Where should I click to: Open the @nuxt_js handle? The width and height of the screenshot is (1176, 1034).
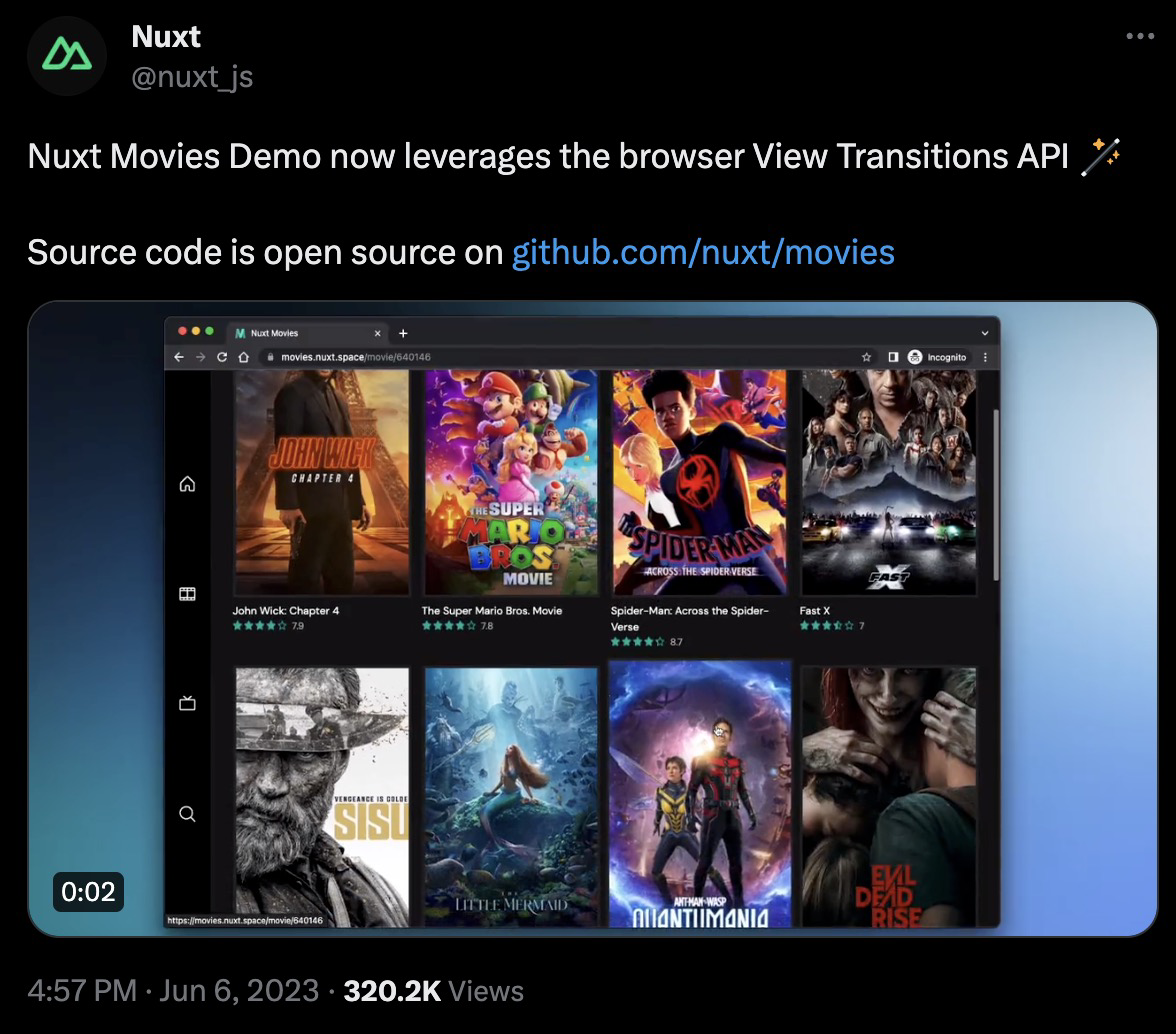[192, 76]
